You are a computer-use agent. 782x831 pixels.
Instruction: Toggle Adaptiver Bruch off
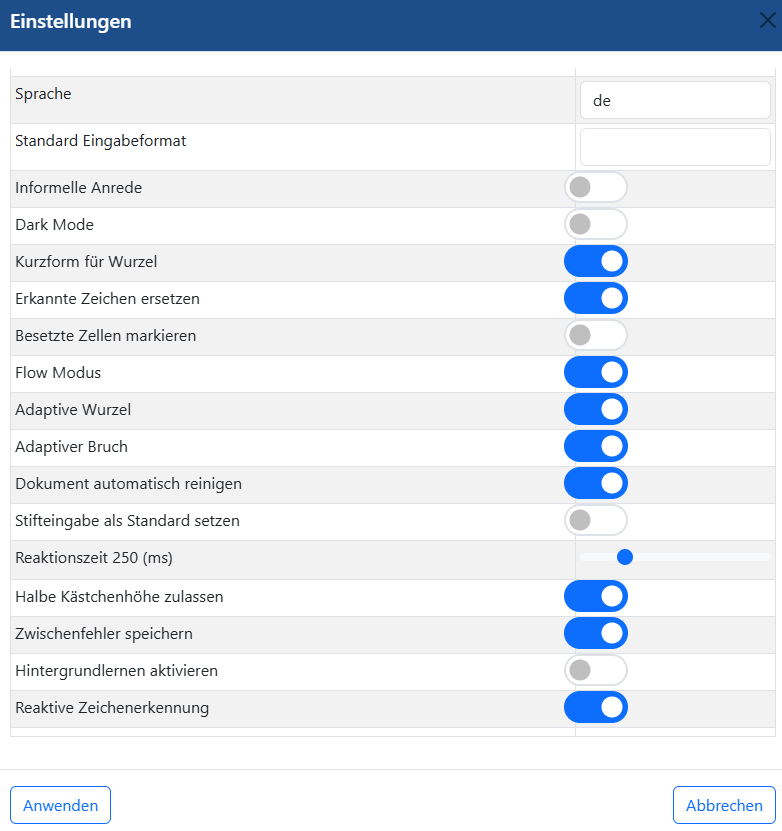point(596,446)
